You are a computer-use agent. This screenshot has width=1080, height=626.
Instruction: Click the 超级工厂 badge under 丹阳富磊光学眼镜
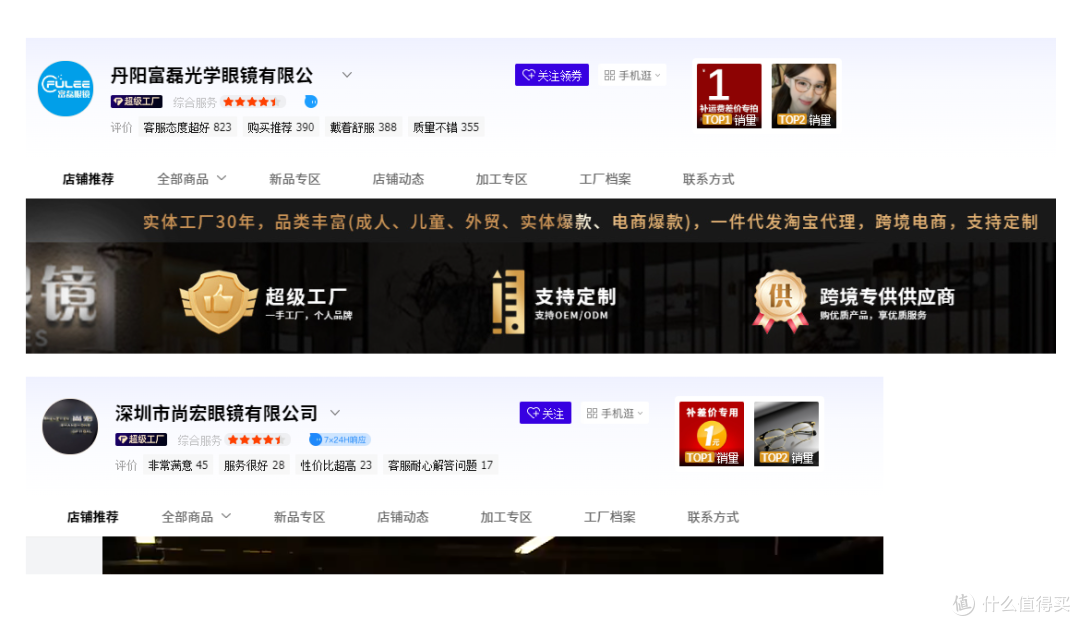click(136, 101)
